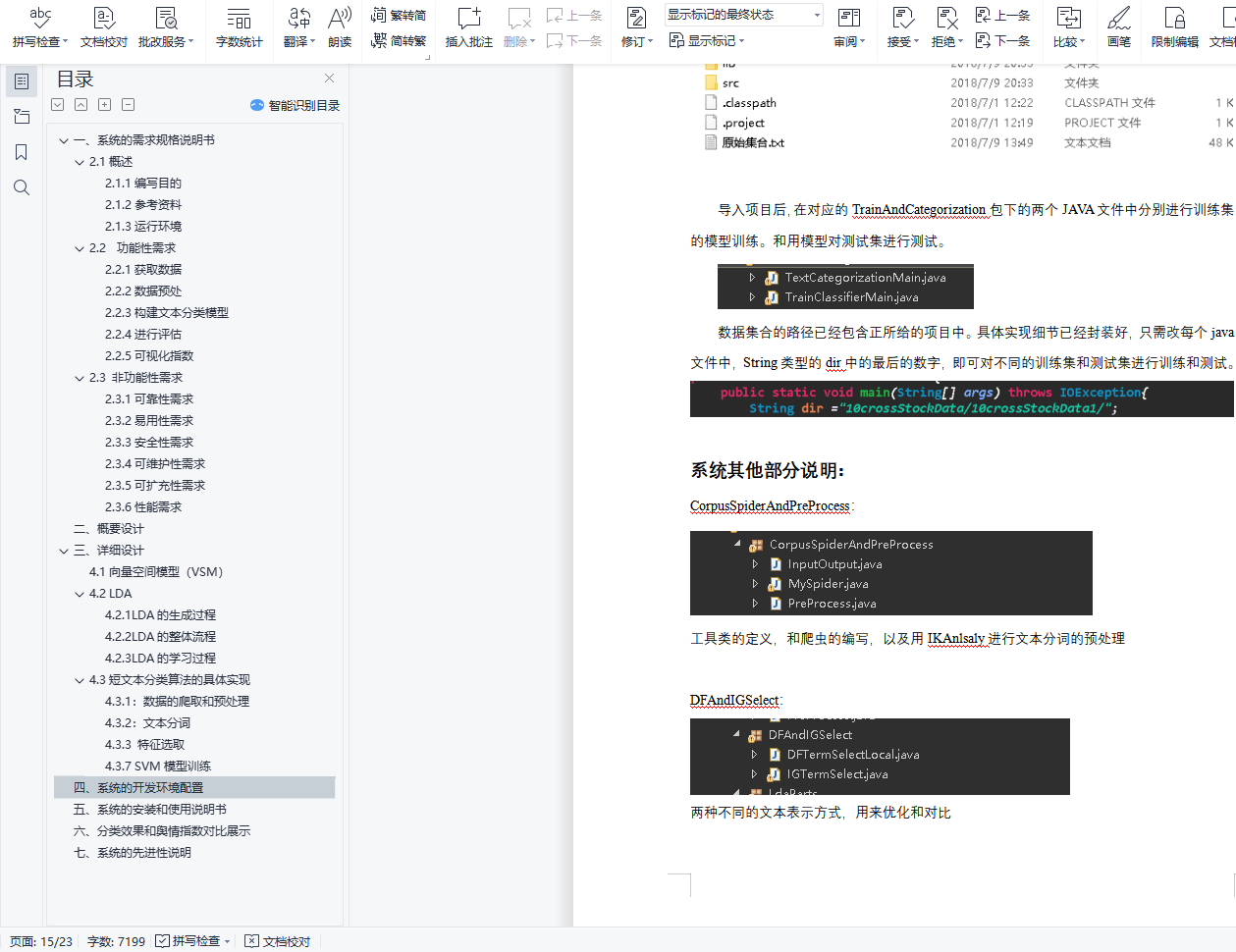Screen dimensions: 1236x952
Task: Open the 批改服务 correction service
Action: tap(166, 26)
